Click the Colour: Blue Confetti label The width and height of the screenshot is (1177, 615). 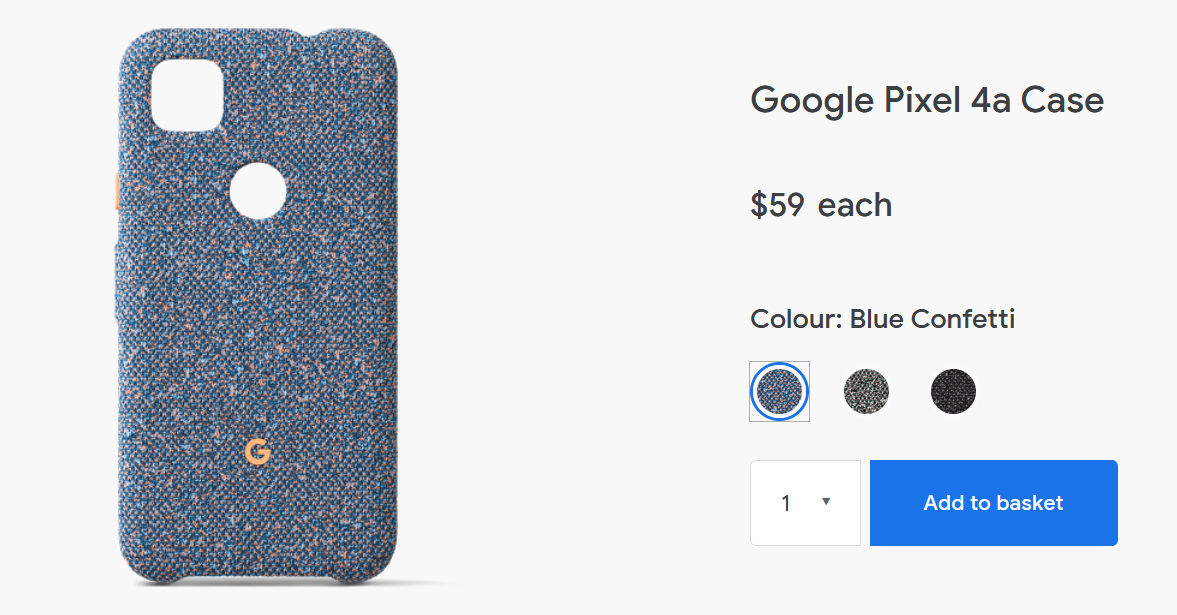point(883,319)
